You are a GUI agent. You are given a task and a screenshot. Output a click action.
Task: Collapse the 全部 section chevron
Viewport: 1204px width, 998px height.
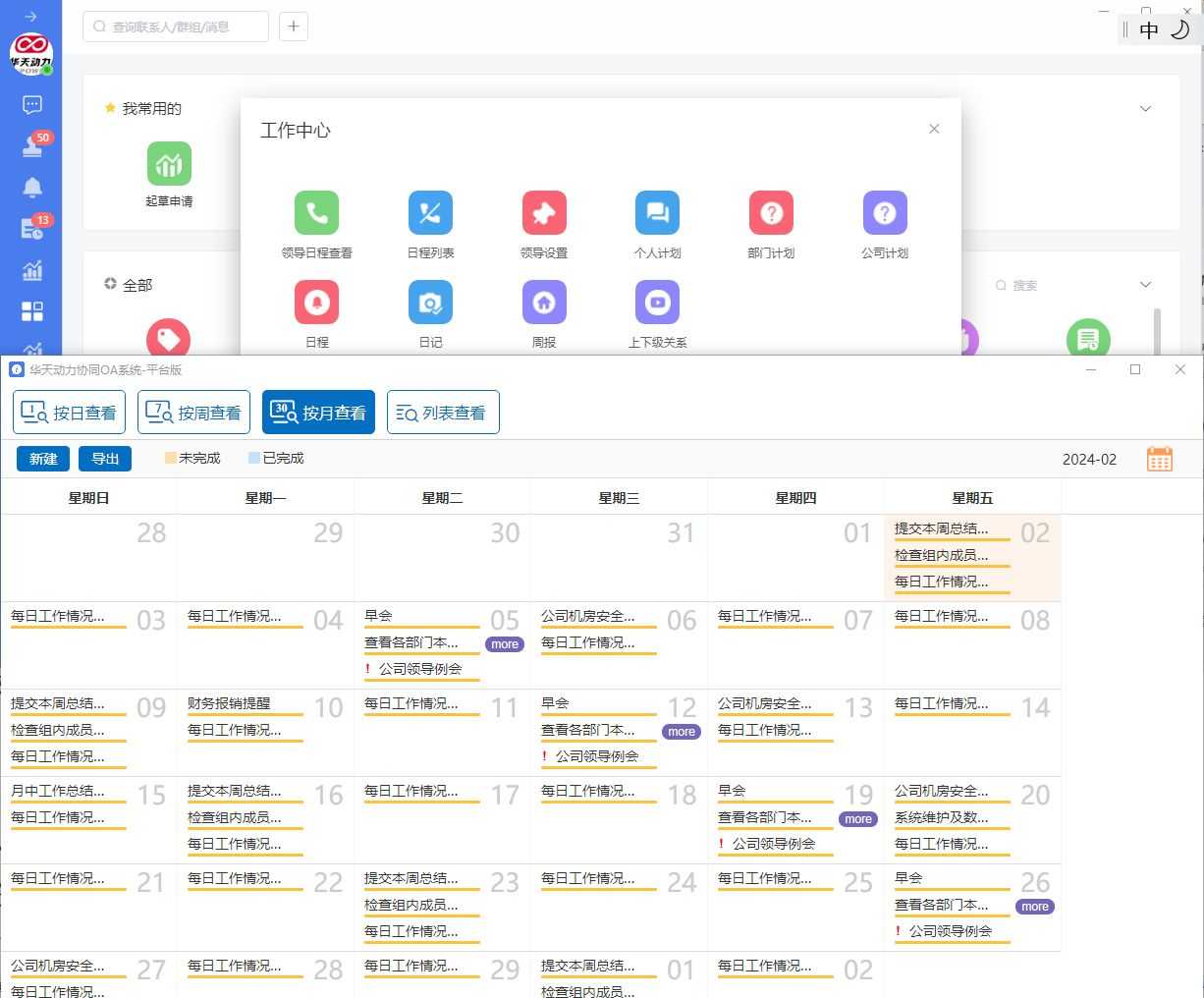click(1145, 285)
